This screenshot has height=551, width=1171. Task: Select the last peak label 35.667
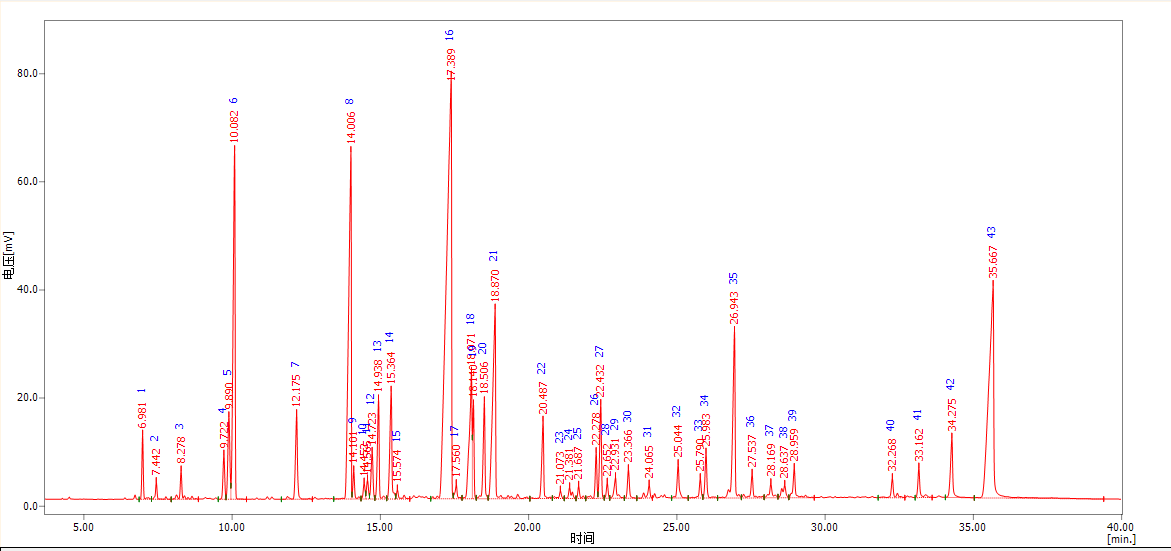pos(993,261)
